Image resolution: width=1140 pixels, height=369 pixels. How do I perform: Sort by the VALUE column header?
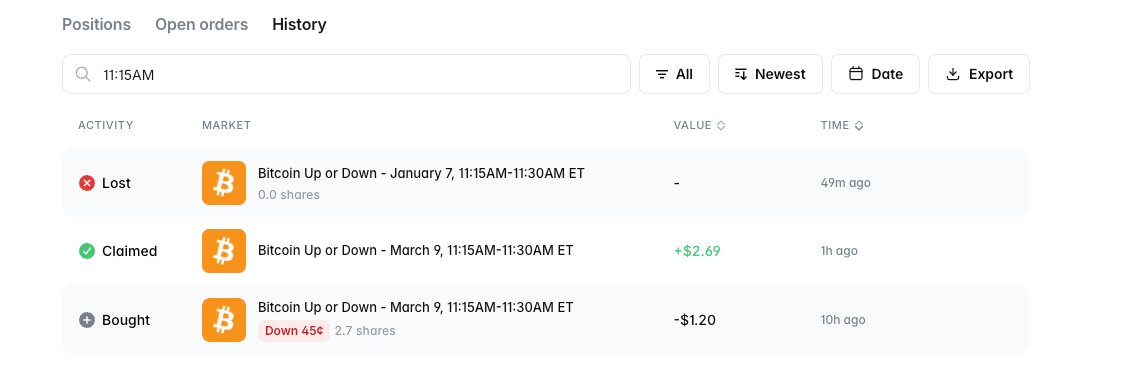[x=699, y=125]
